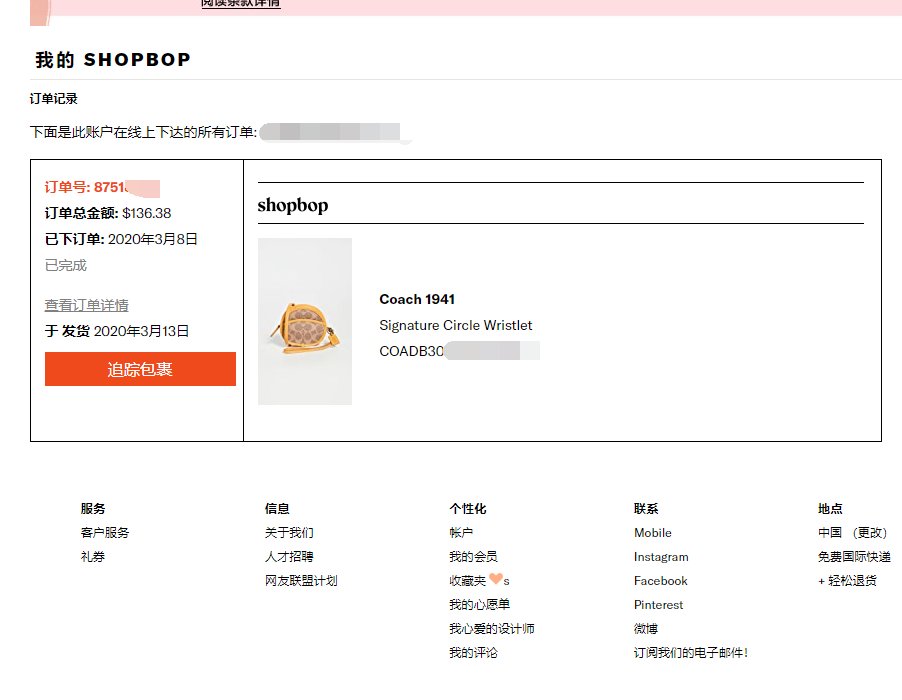Image resolution: width=902 pixels, height=700 pixels.
Task: Open the 我的评论 my reviews link
Action: point(473,653)
